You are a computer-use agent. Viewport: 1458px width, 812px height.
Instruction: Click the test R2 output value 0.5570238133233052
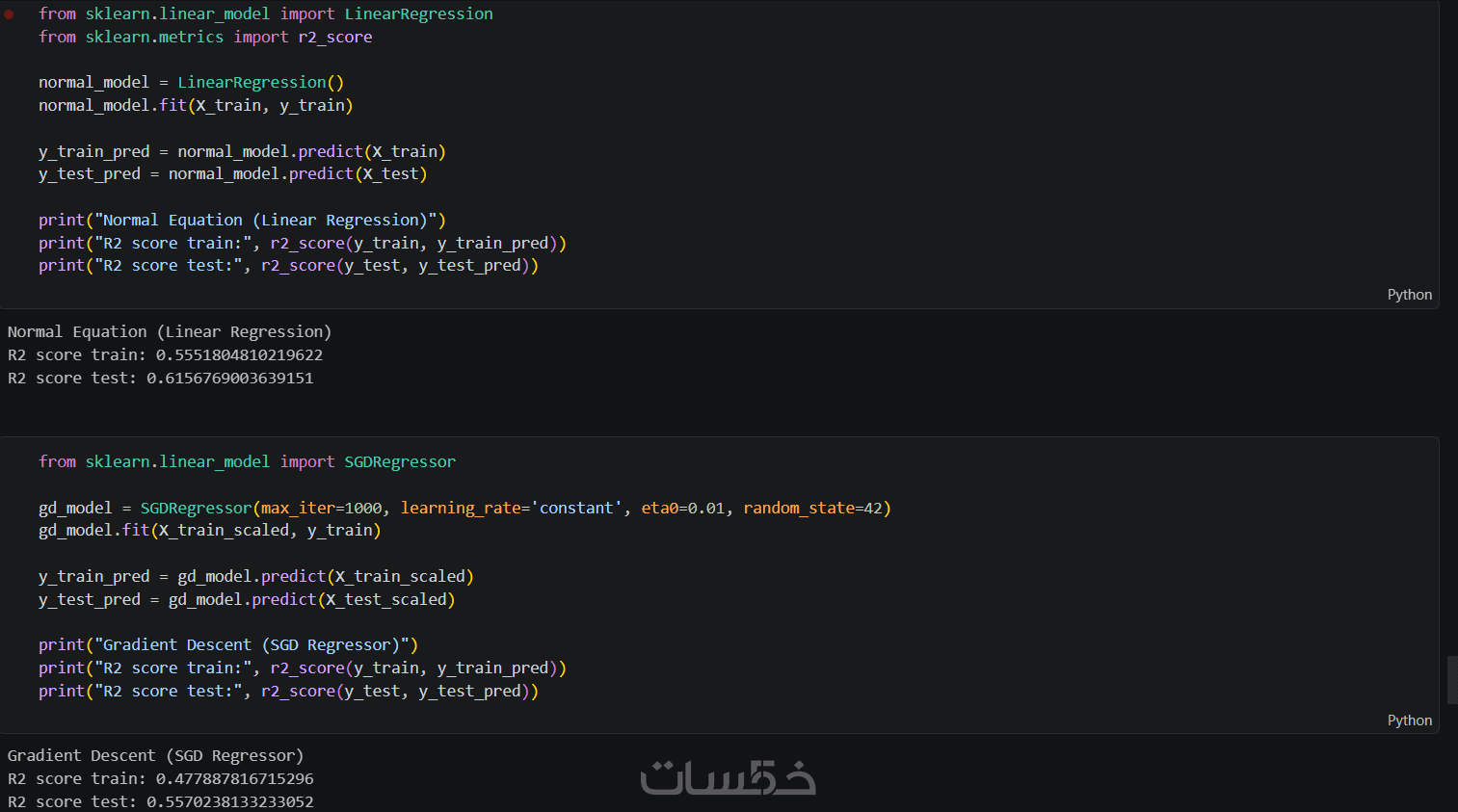(229, 802)
